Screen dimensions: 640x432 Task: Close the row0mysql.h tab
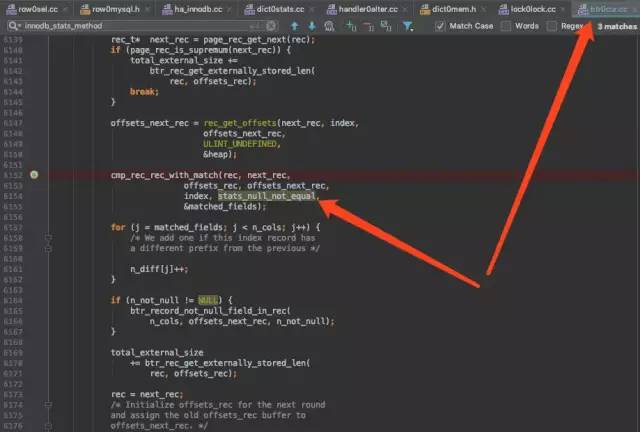(x=147, y=9)
